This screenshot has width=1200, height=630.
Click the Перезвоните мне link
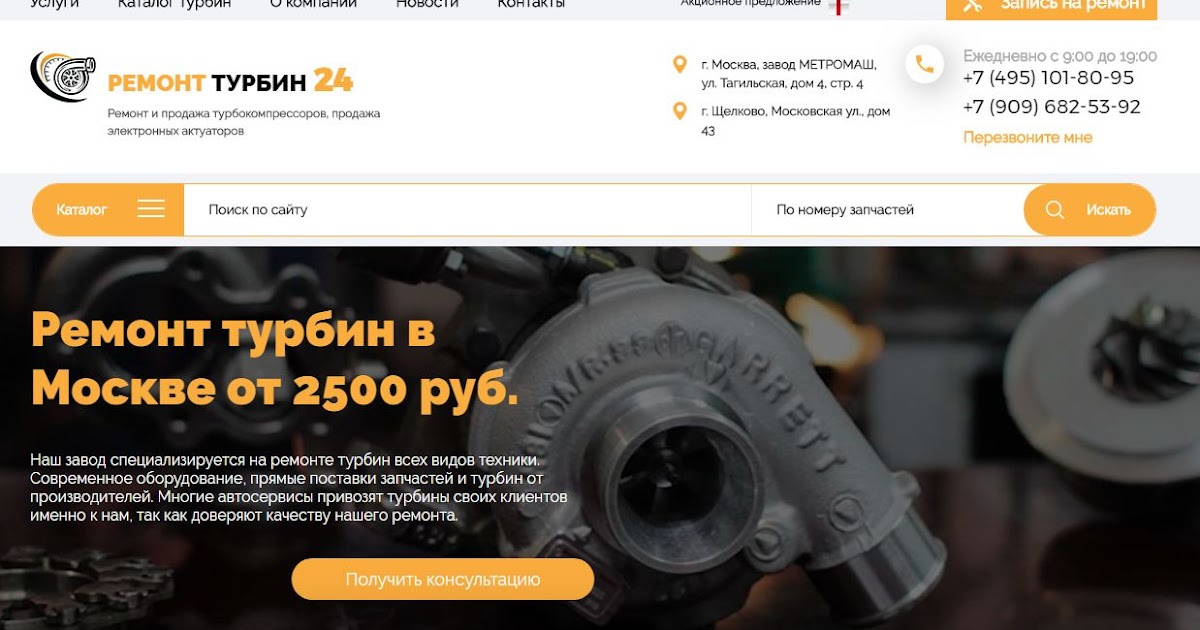[x=1028, y=138]
